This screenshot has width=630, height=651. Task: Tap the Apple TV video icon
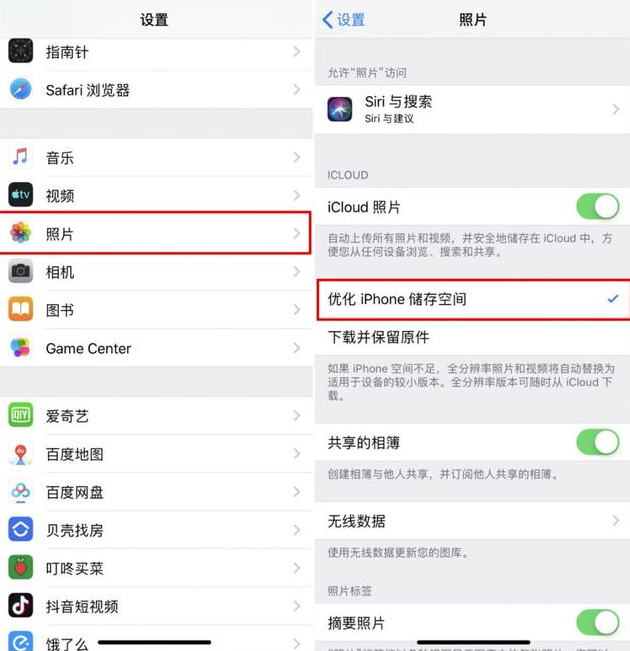(20, 195)
